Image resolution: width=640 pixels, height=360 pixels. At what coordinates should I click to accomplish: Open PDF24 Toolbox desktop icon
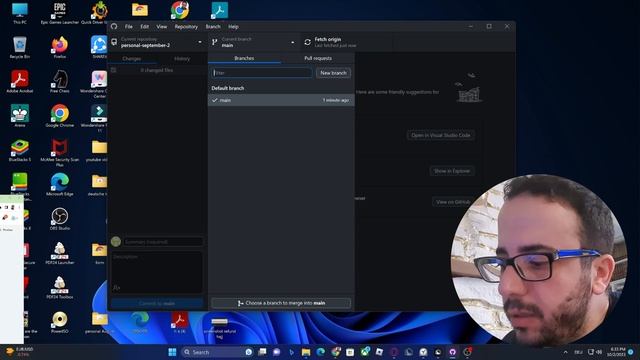[60, 287]
